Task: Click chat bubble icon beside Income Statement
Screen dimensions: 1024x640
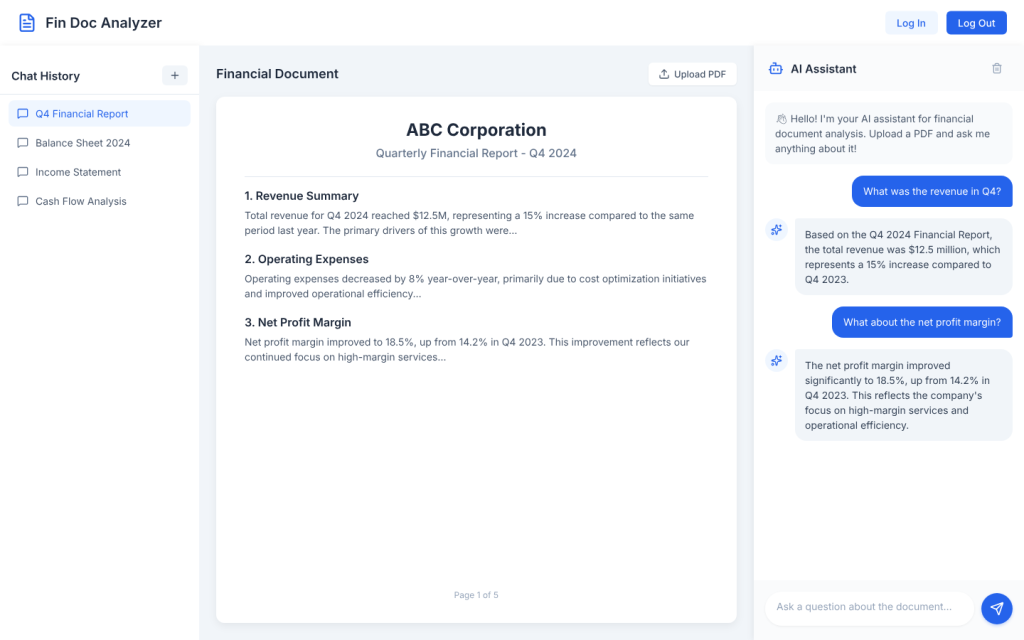Action: [x=23, y=172]
